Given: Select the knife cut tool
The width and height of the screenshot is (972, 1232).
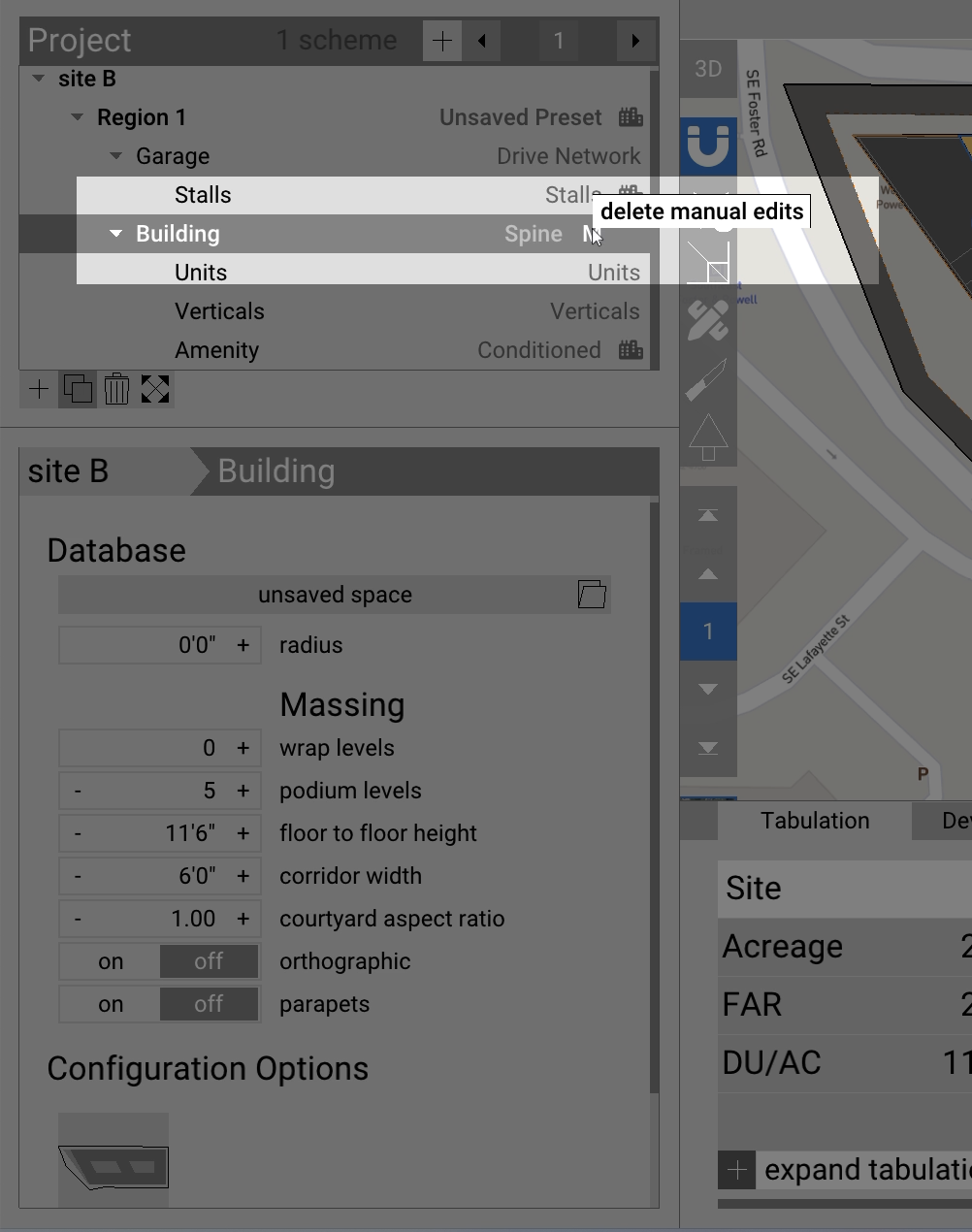Looking at the screenshot, I should click(708, 378).
